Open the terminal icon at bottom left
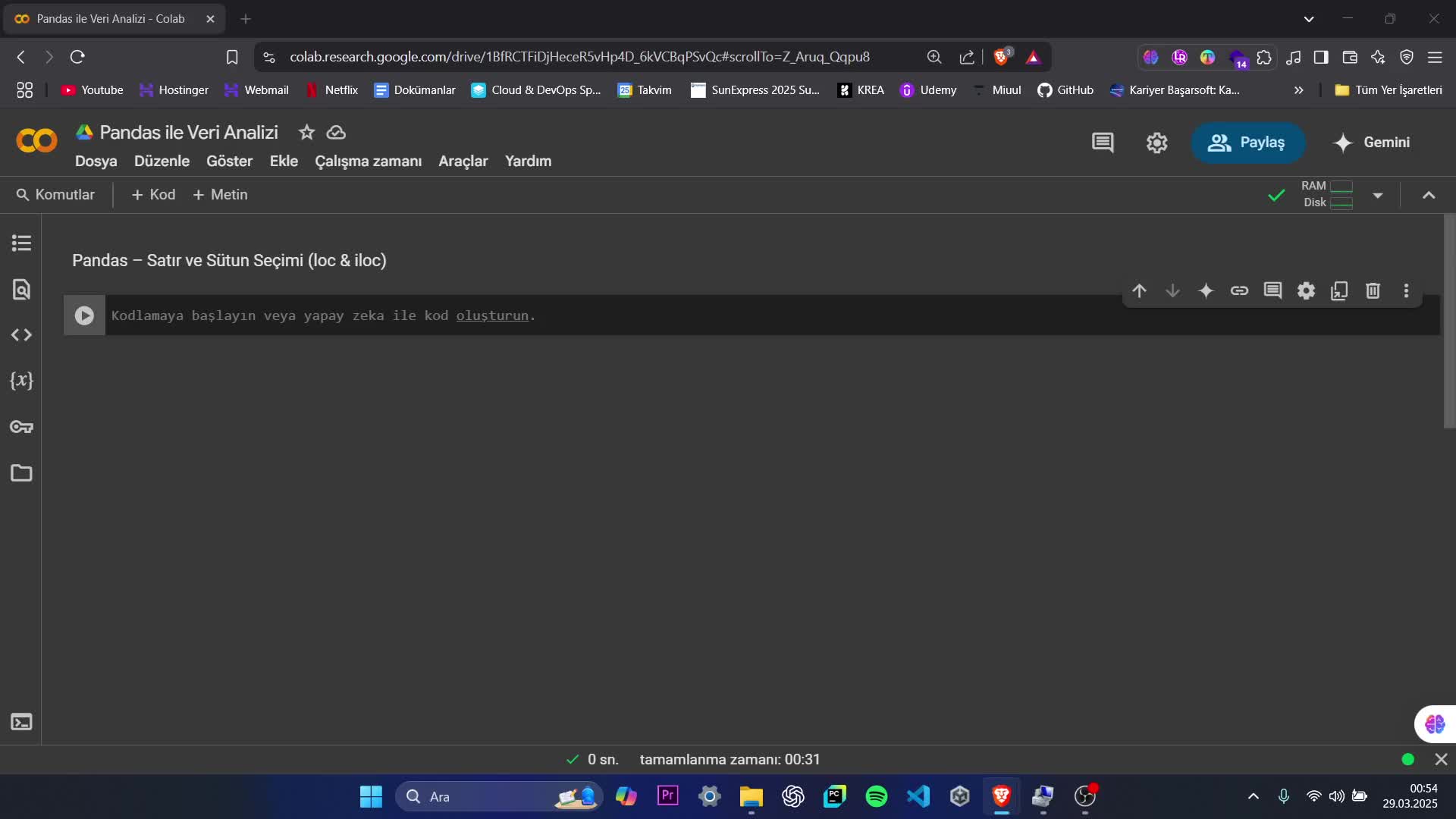The height and width of the screenshot is (819, 1456). 21,722
